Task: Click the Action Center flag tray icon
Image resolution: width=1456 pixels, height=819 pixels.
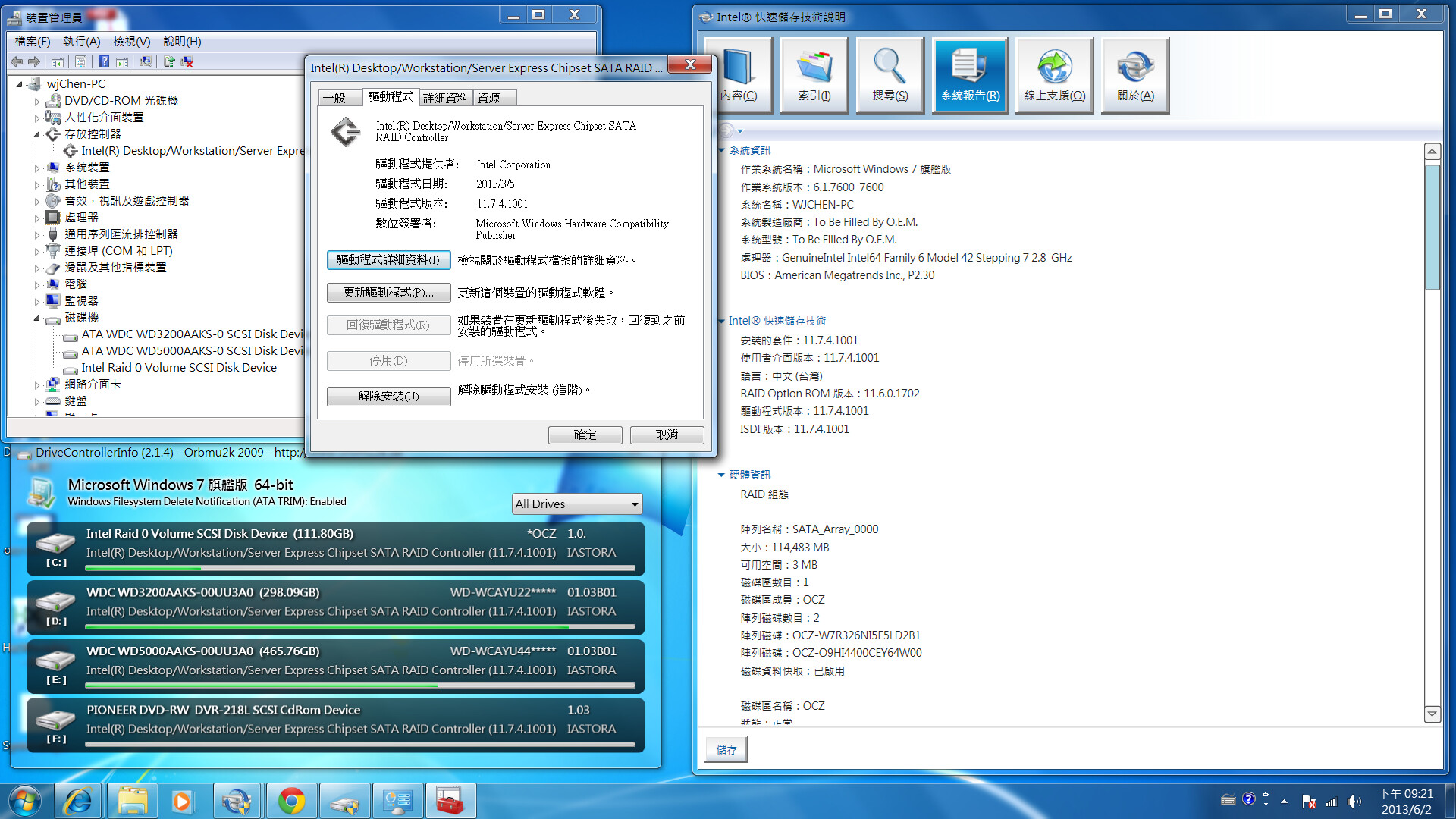Action: click(x=1309, y=801)
